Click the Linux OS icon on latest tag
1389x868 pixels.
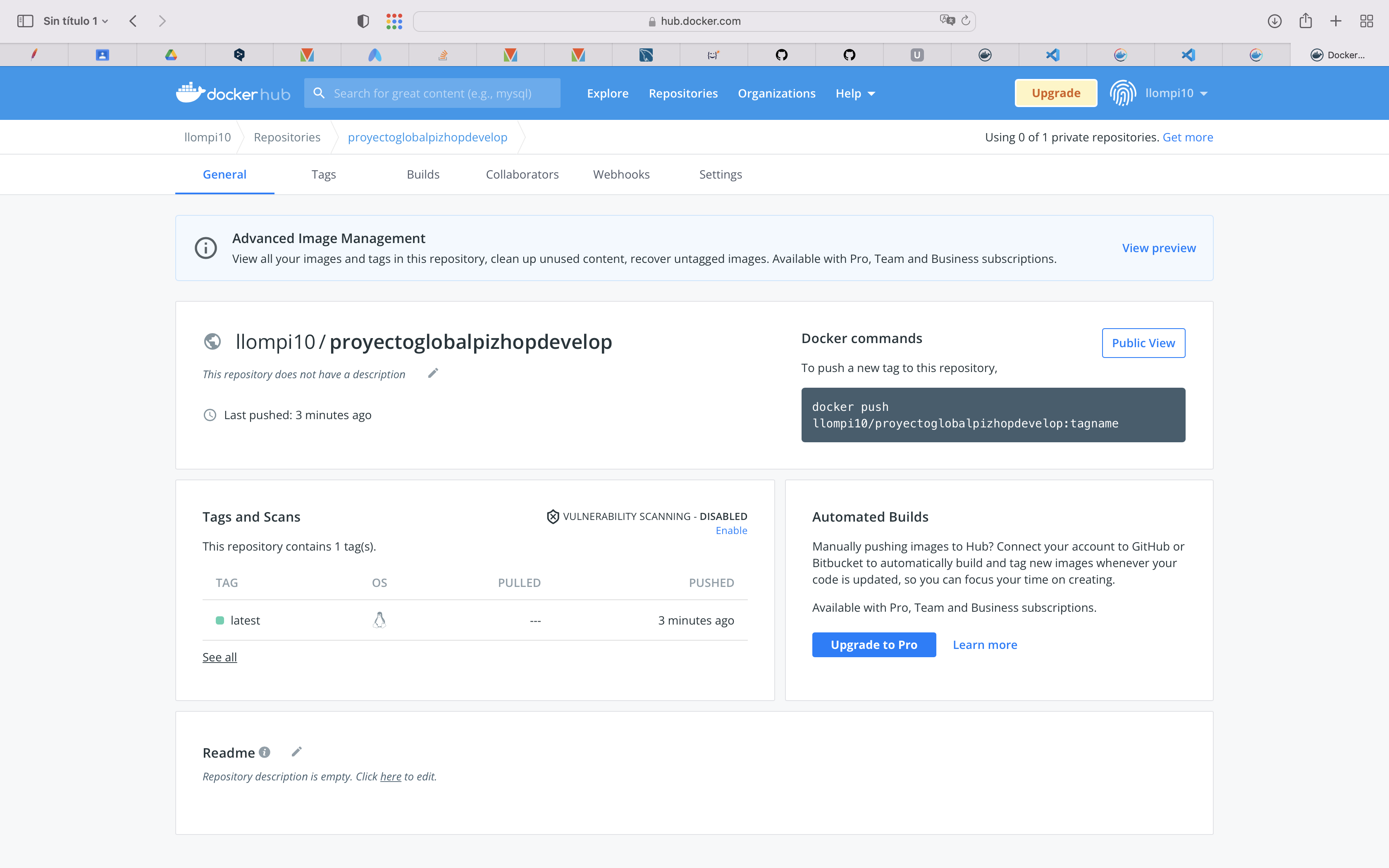pyautogui.click(x=379, y=620)
